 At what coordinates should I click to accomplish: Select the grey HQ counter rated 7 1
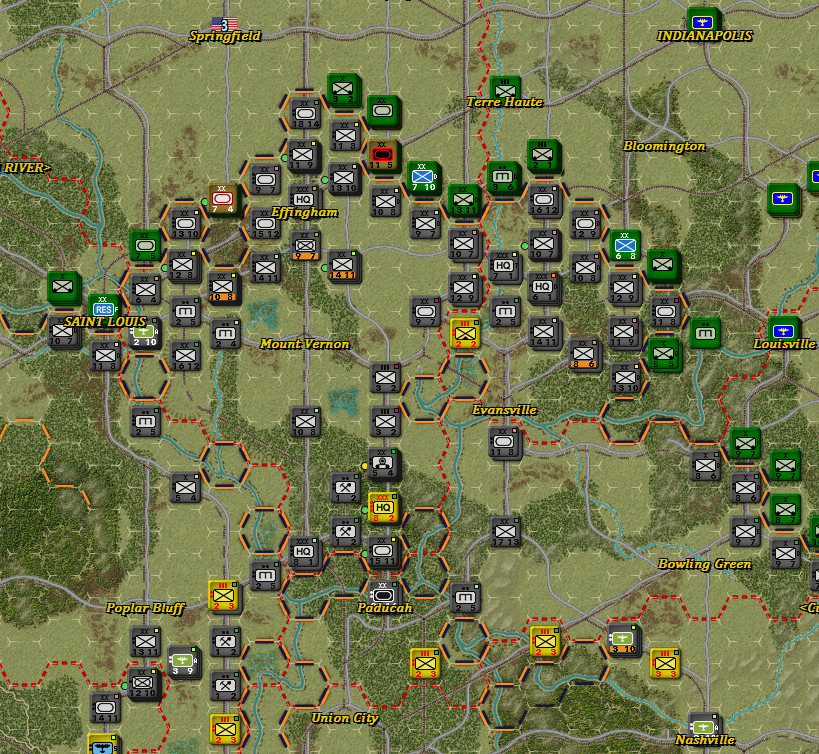[504, 266]
